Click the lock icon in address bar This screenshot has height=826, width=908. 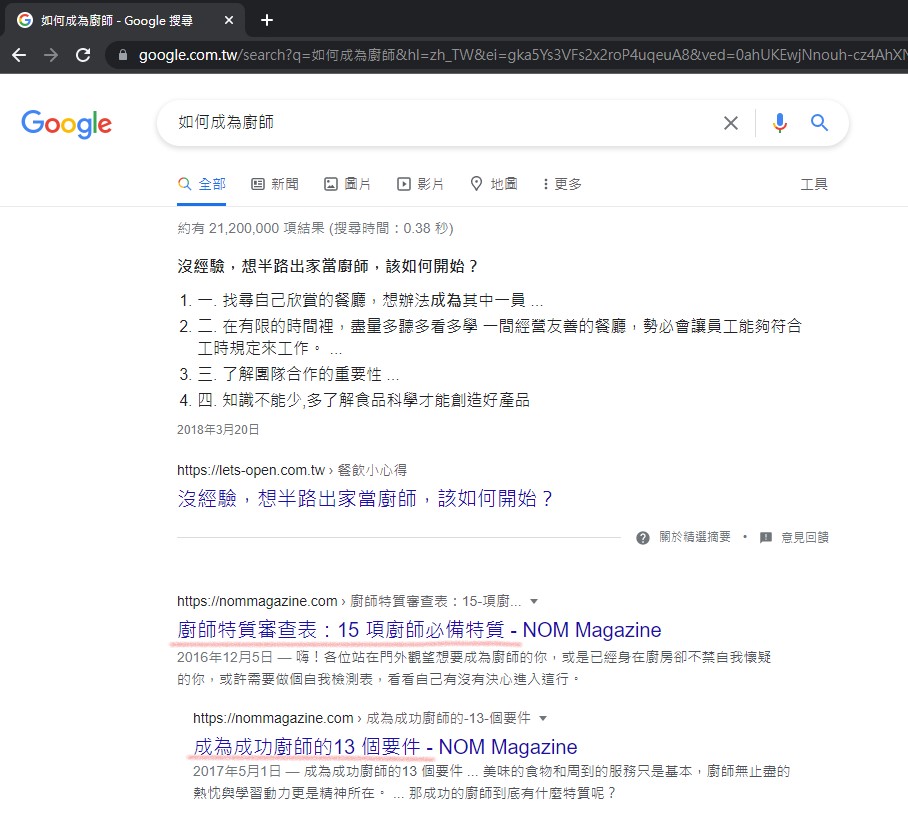click(x=122, y=55)
